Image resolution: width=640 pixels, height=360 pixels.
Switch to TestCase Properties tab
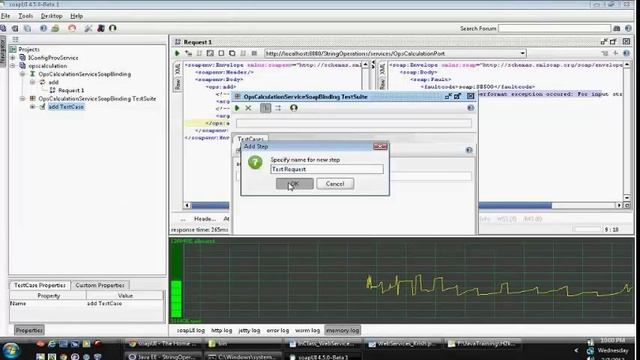click(40, 285)
